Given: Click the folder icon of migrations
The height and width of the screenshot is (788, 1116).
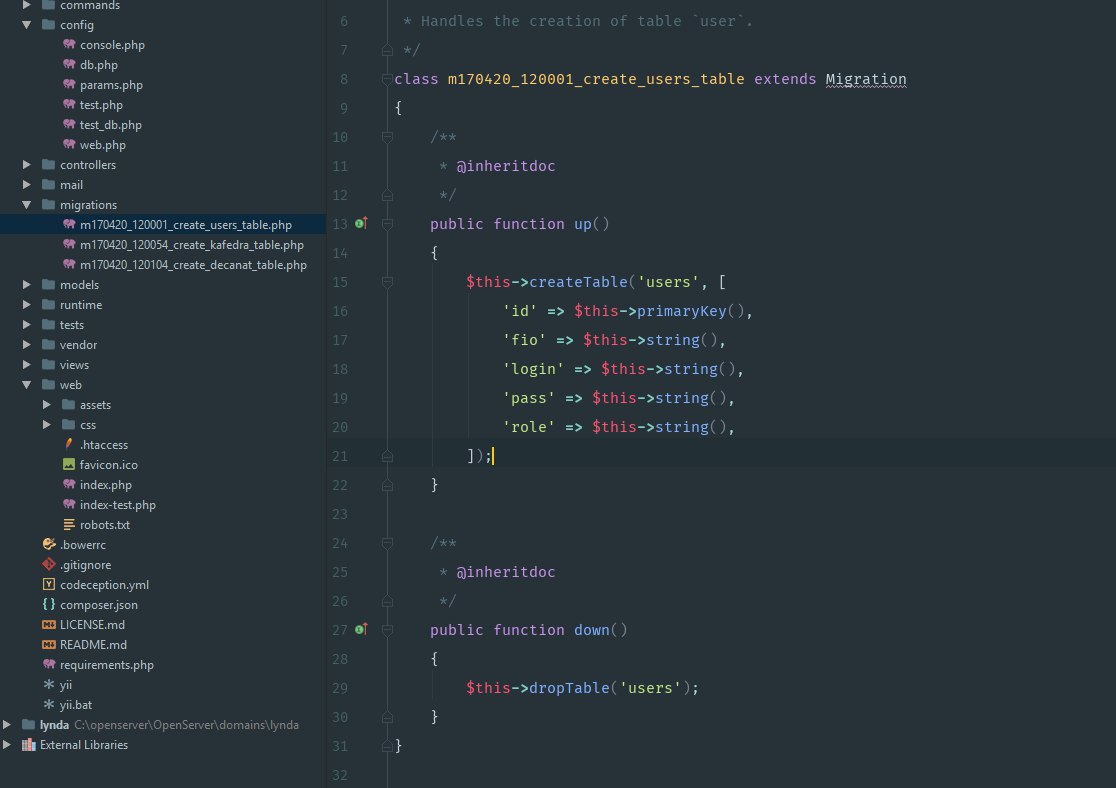Looking at the screenshot, I should (x=49, y=204).
